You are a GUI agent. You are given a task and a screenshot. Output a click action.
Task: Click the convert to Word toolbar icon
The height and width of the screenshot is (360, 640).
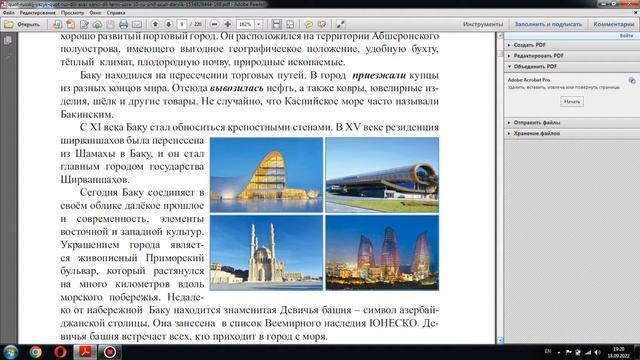tap(71, 24)
